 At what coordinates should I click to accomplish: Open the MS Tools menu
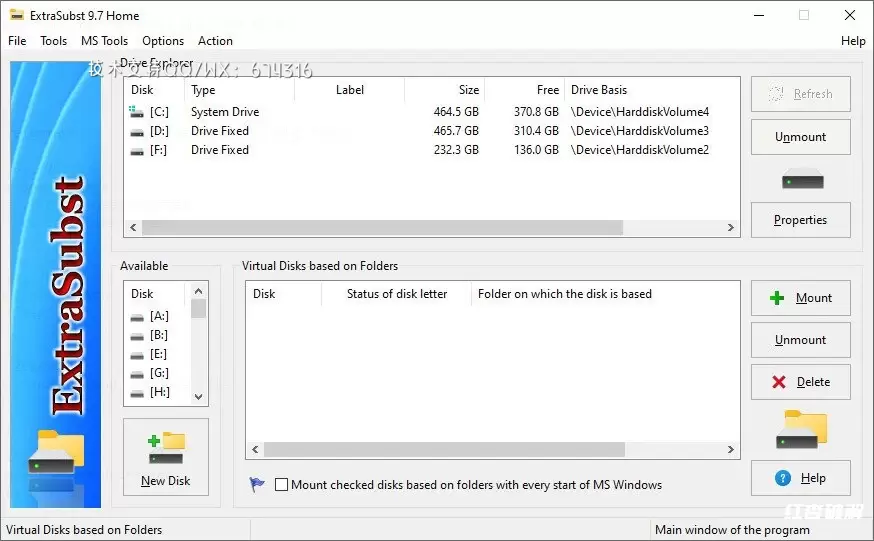point(104,41)
